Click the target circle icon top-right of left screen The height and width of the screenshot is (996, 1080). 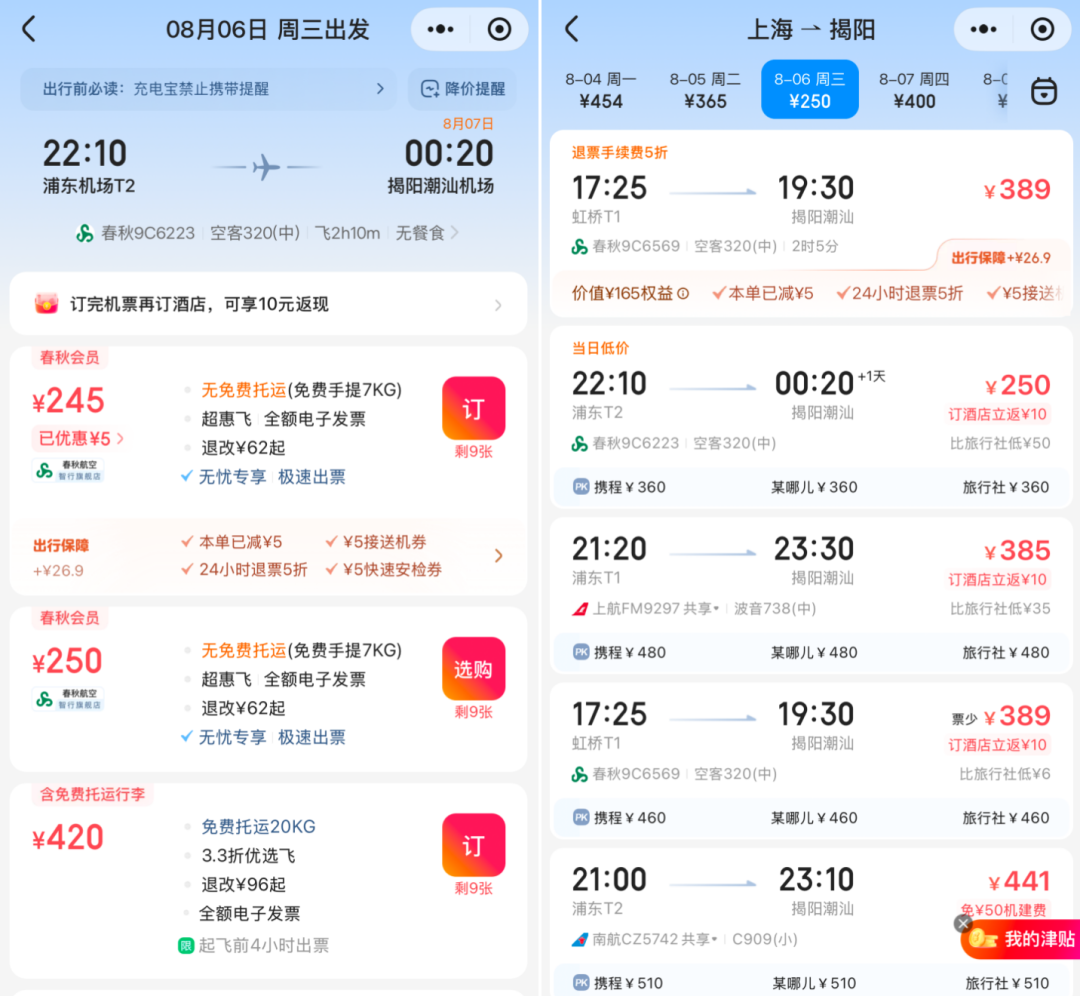498,29
